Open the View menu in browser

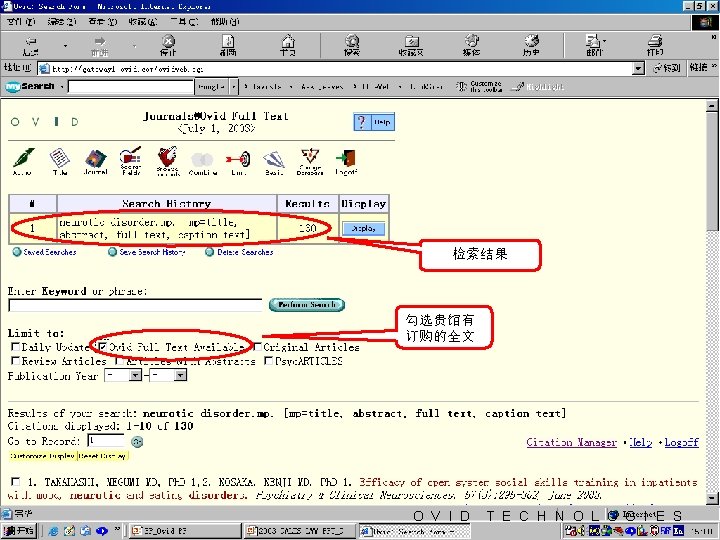tap(103, 22)
